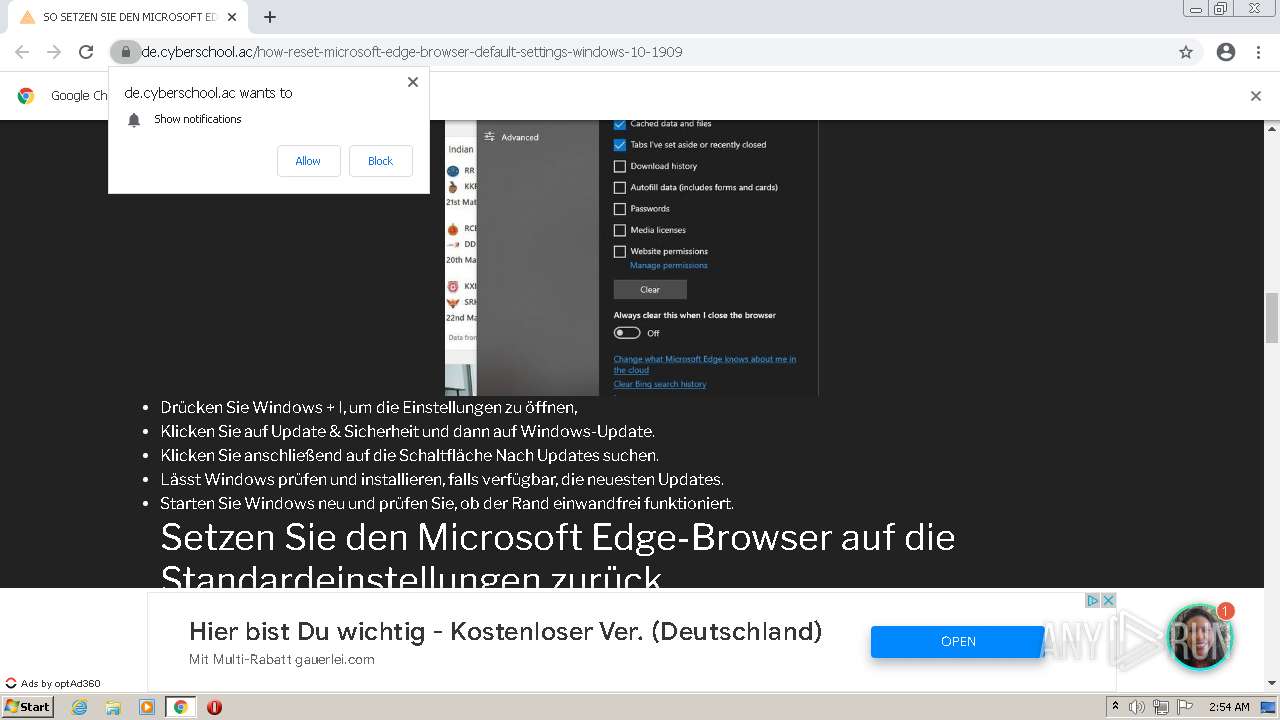This screenshot has height=720, width=1280.
Task: Click the Ads by optAd360 label
Action: 54,684
